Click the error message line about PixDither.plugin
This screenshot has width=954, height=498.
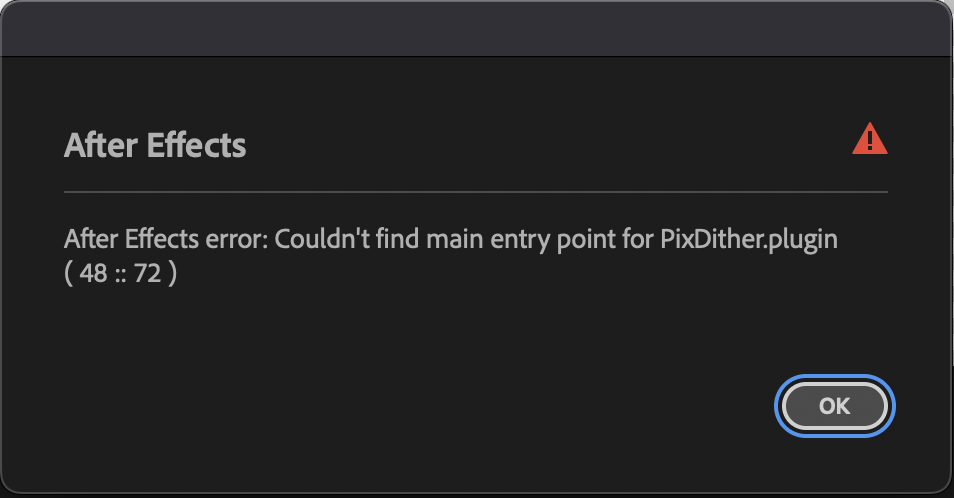[451, 240]
